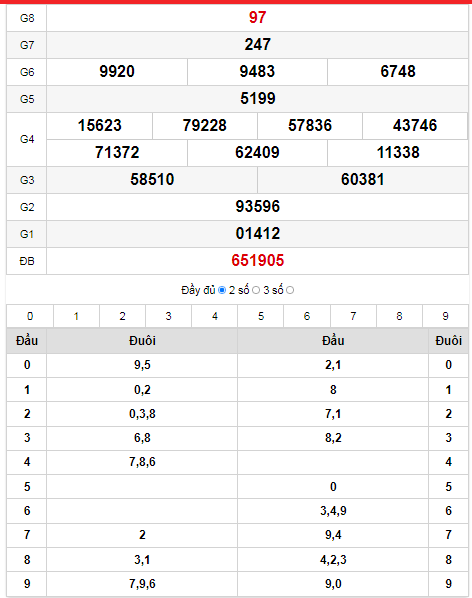Screen dimensions: 472x598
Task: Pick digit 7 in the number filter row
Action: coord(353,316)
